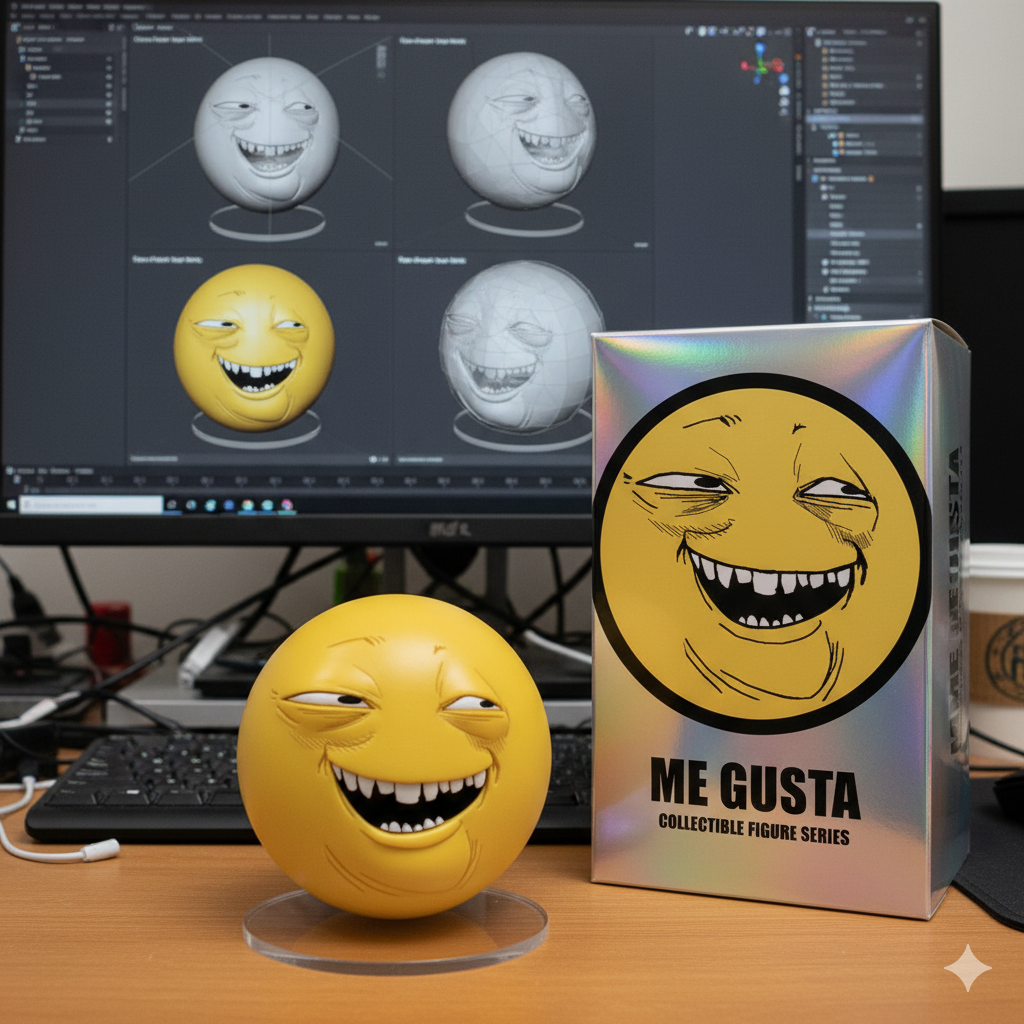Click the pink taskbar app icon

(x=287, y=505)
